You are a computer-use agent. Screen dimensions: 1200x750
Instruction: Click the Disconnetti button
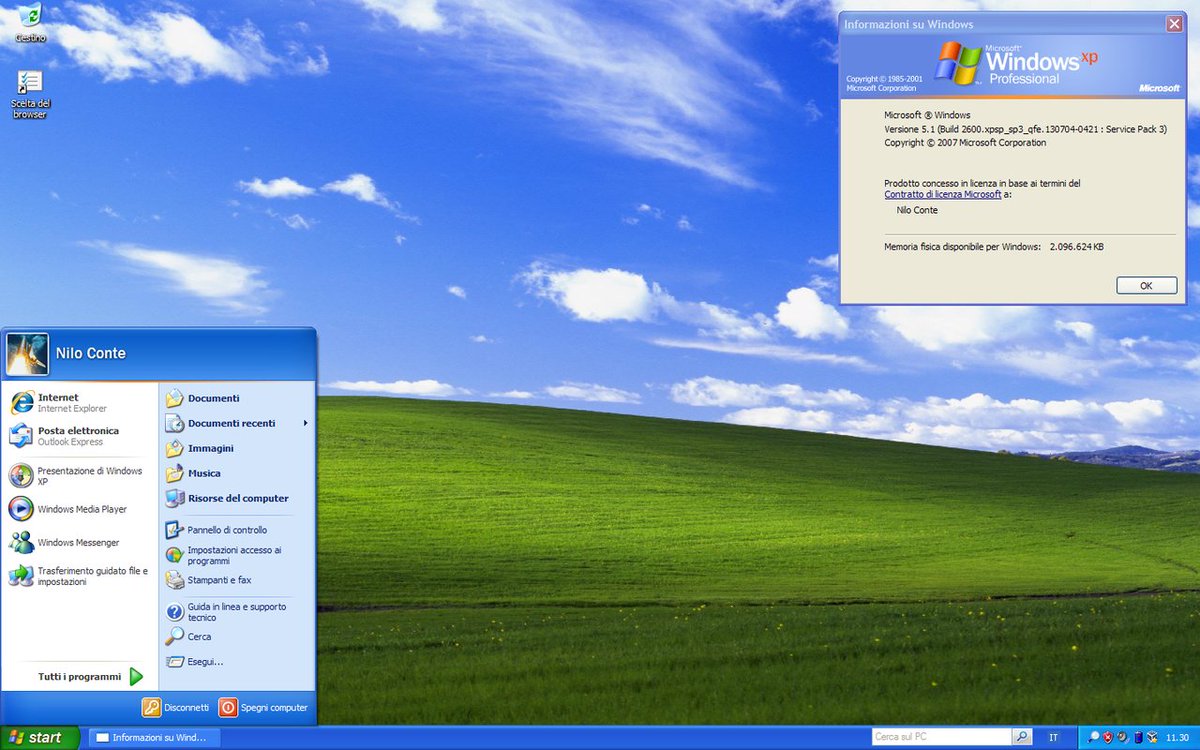[x=176, y=707]
